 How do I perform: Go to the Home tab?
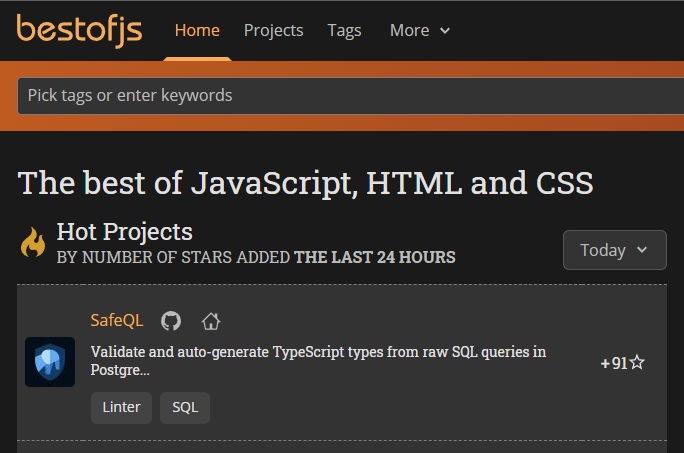[x=197, y=31]
